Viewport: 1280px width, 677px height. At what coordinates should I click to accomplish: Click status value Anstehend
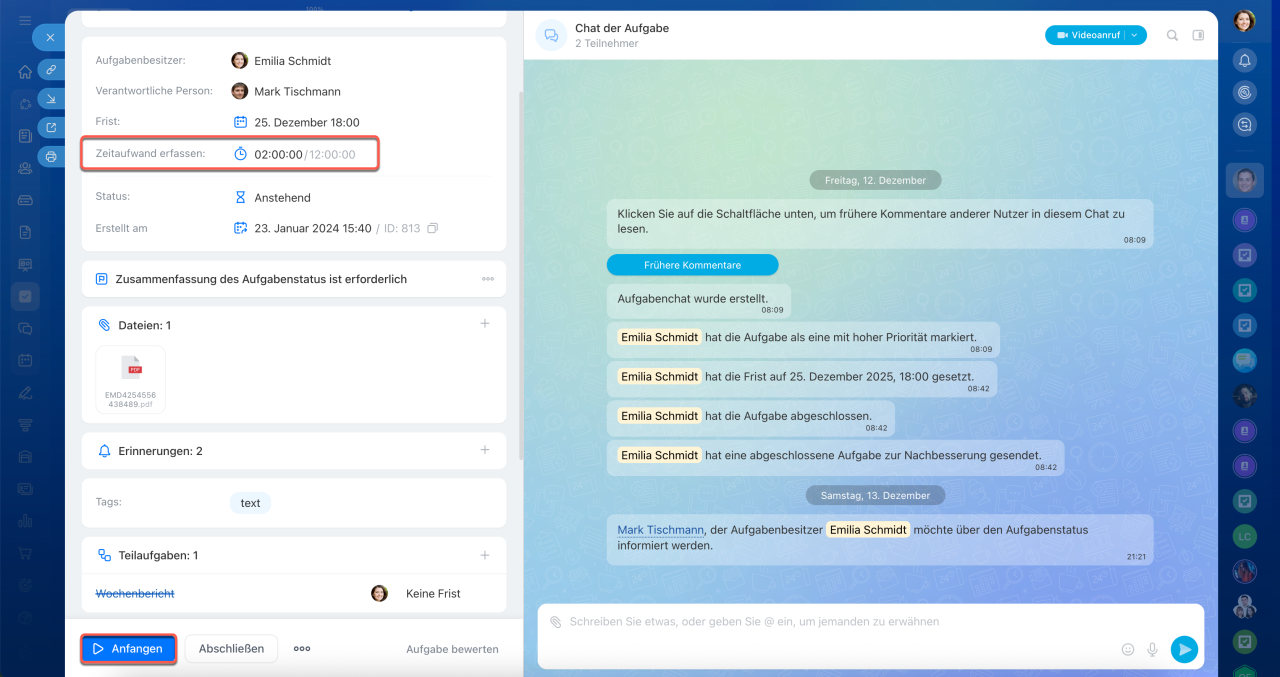[282, 198]
